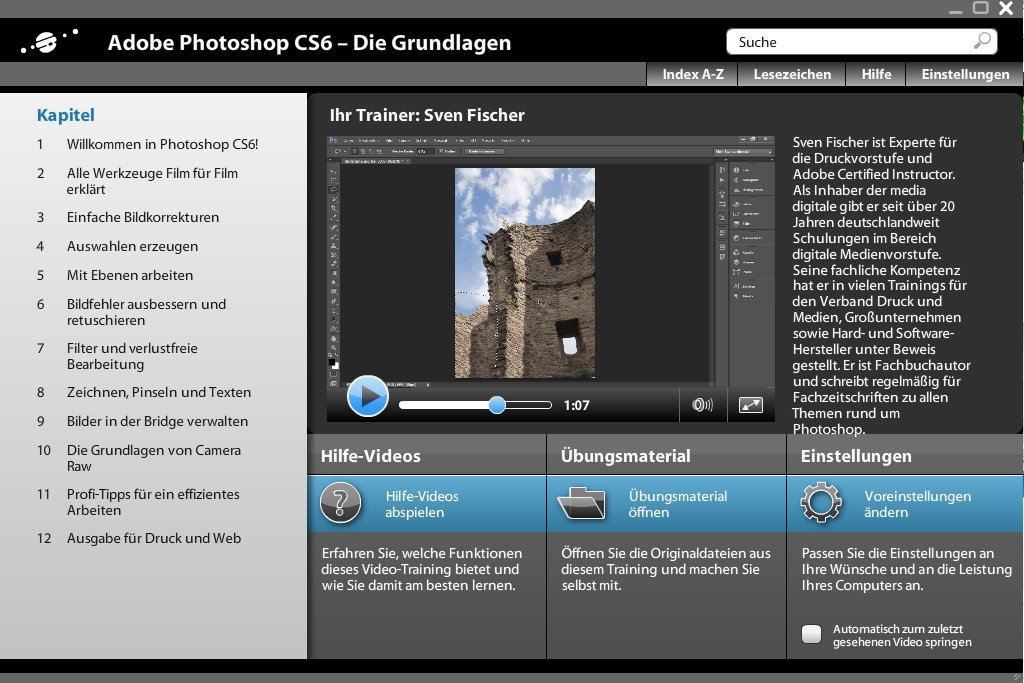
Task: Click the Photoshop video preview thumbnail
Action: [551, 261]
